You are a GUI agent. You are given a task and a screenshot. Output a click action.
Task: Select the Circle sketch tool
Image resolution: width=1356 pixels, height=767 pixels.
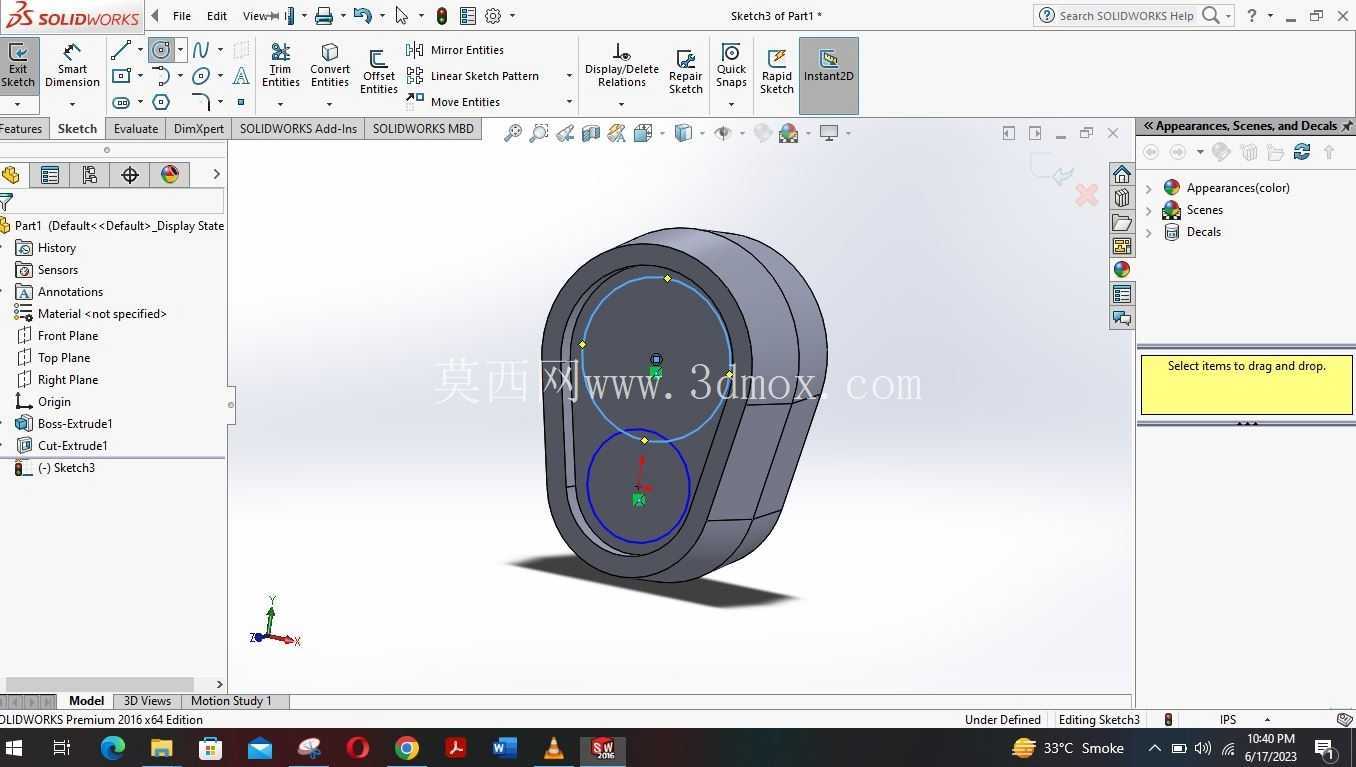pyautogui.click(x=161, y=49)
